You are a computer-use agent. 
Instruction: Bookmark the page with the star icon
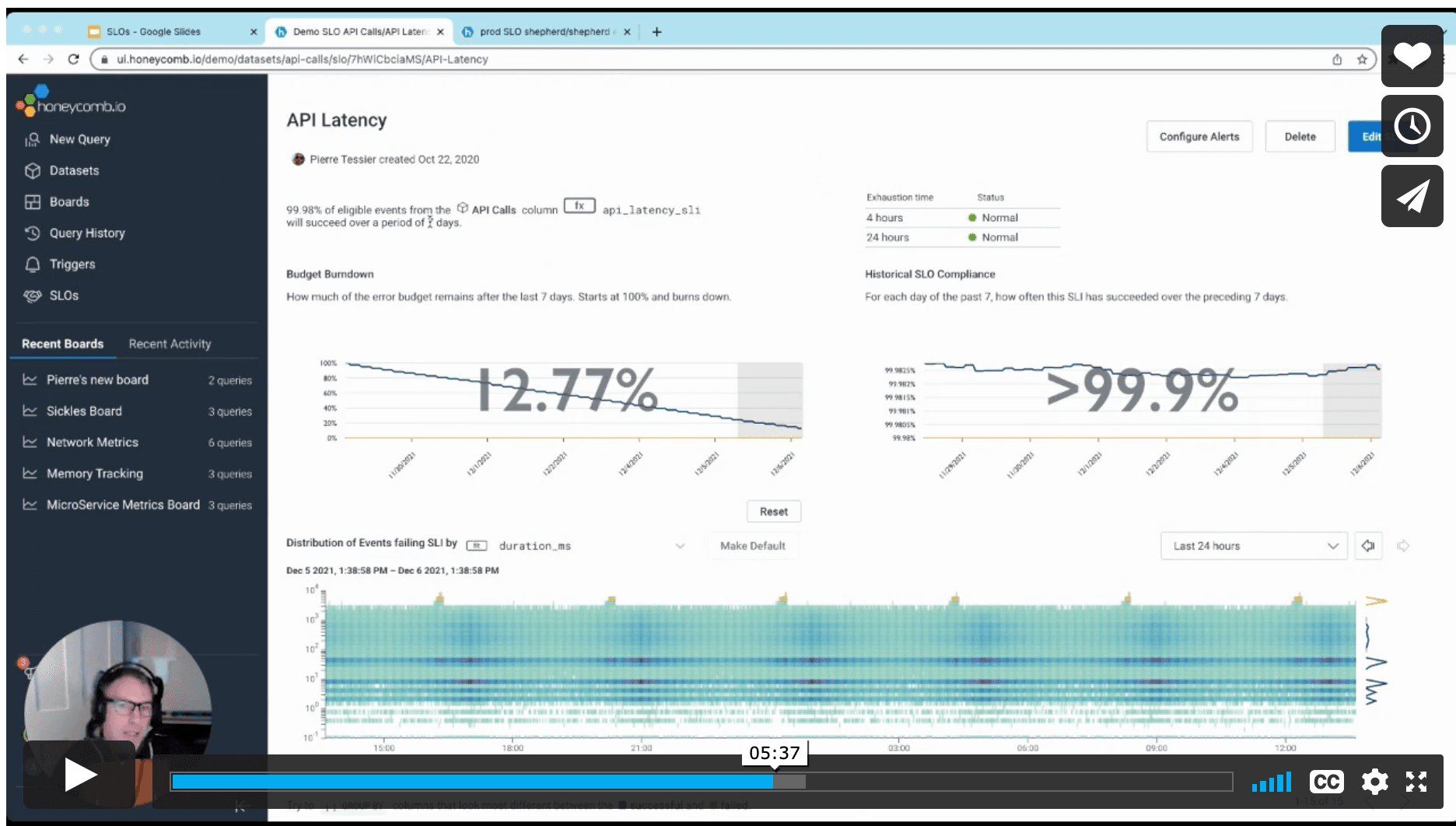click(1362, 59)
